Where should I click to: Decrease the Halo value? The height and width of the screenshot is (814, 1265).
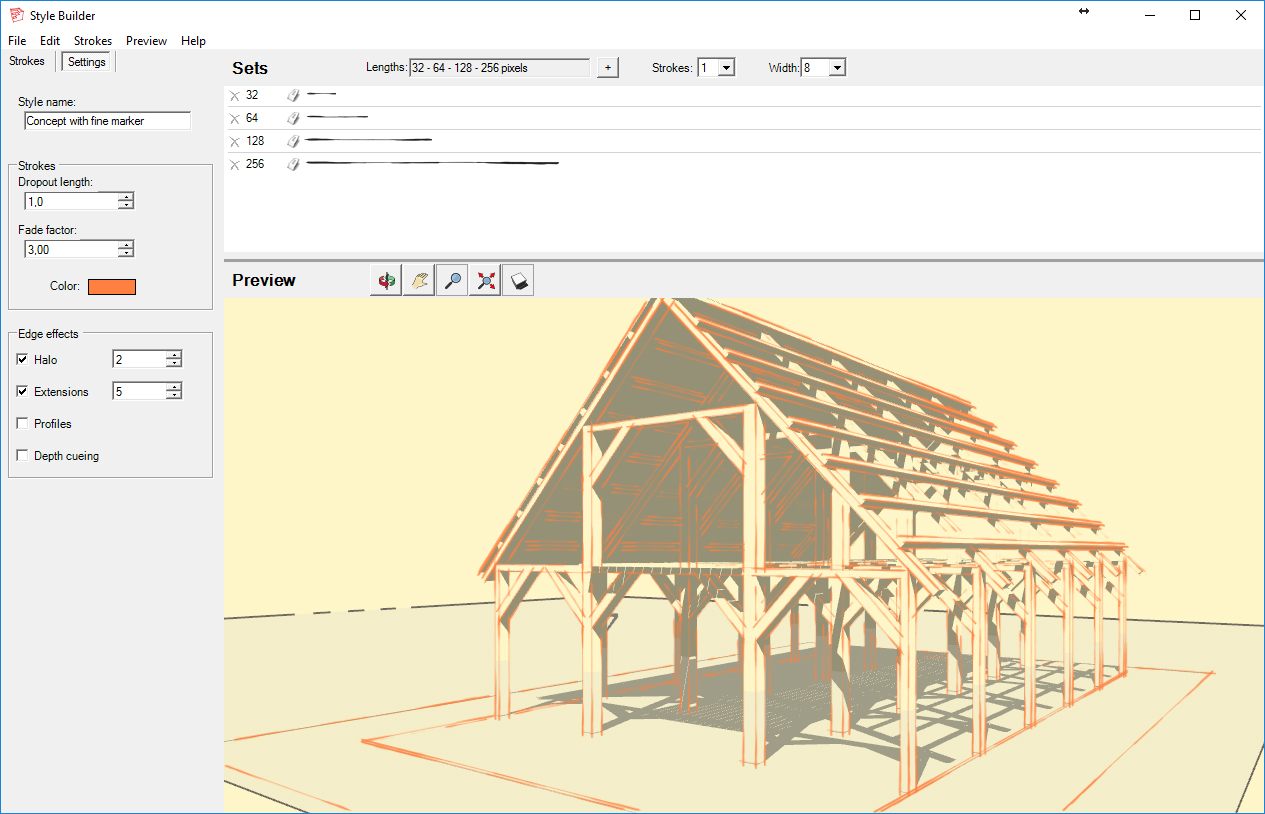pos(174,363)
